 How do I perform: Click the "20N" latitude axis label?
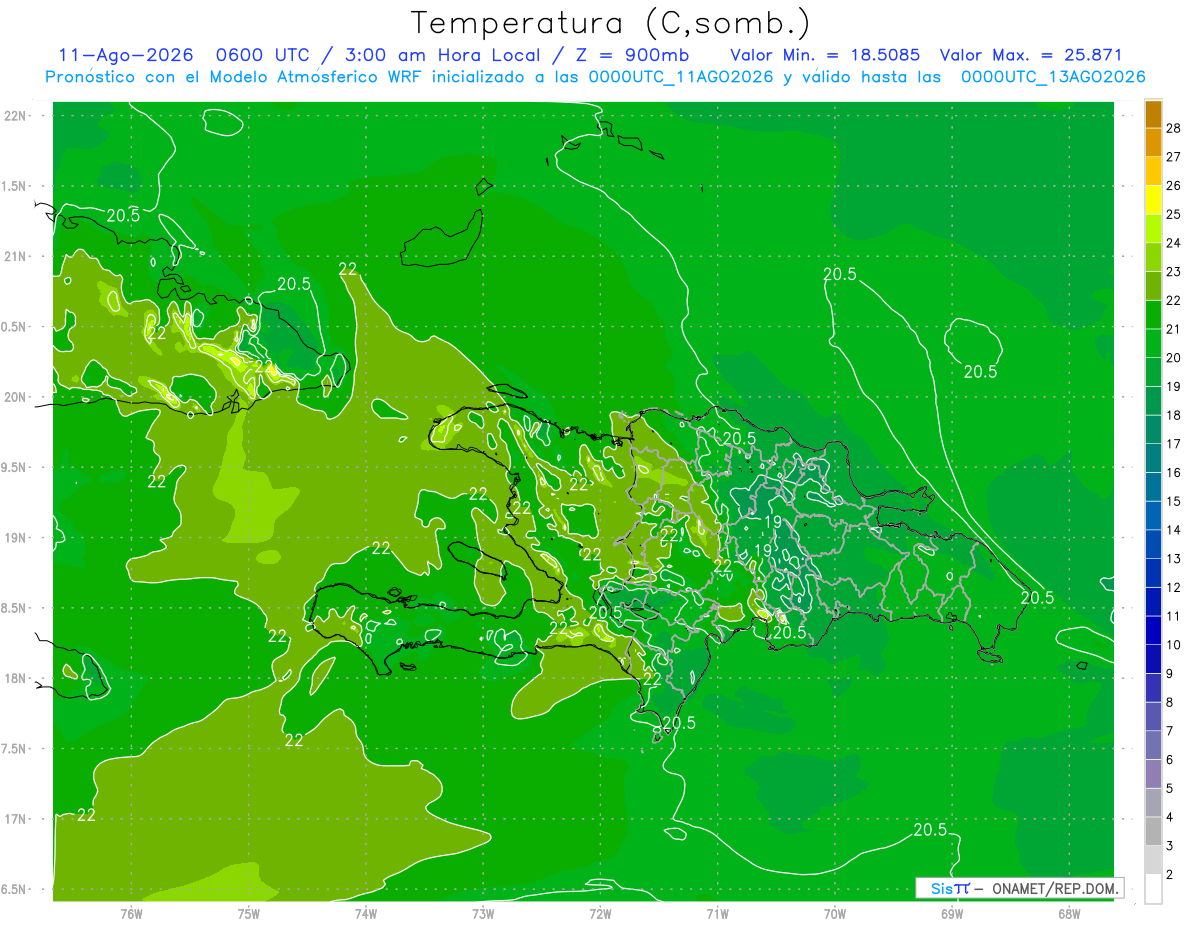(17, 397)
